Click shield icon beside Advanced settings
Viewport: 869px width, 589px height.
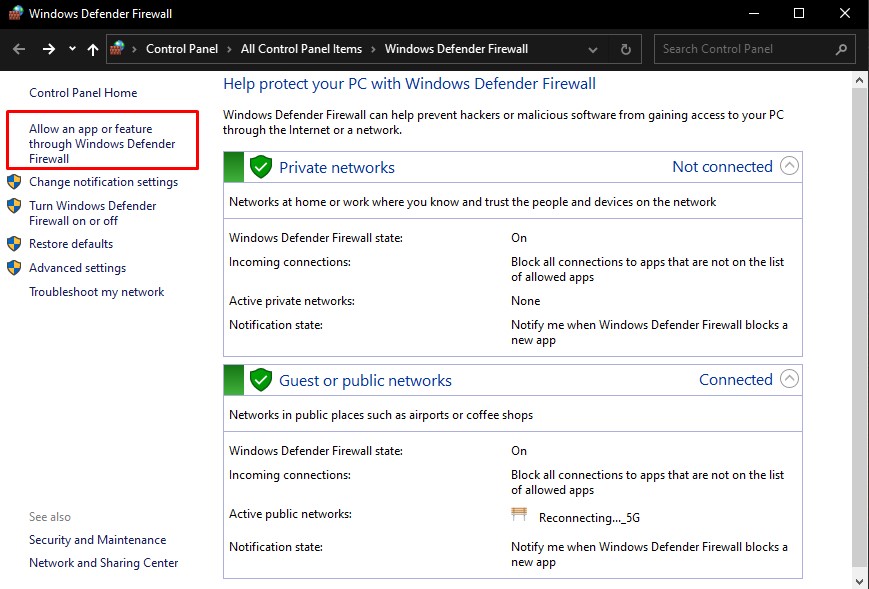click(14, 268)
